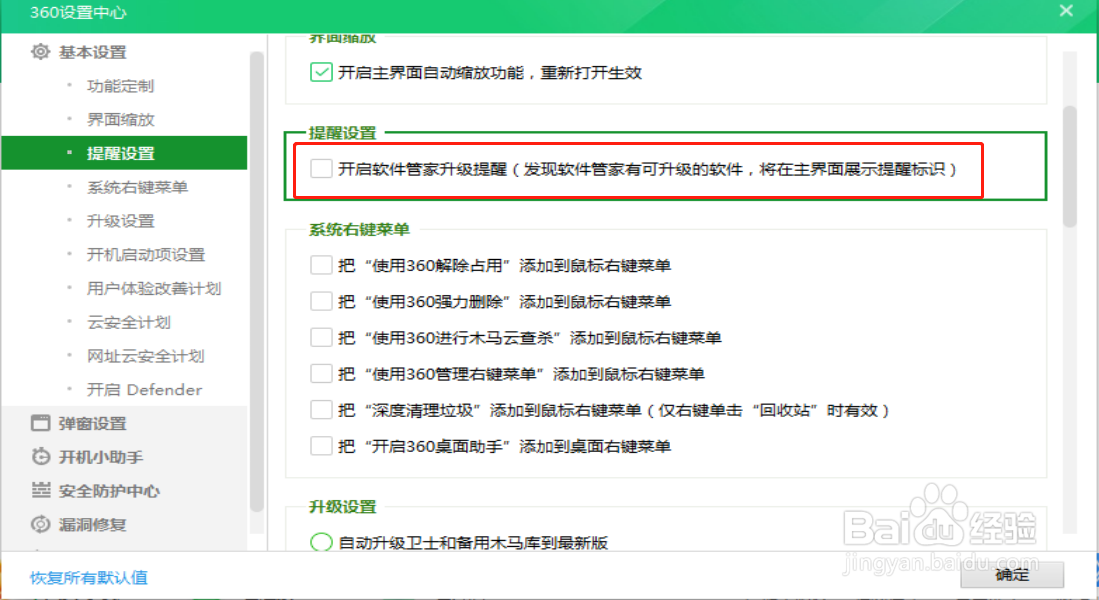Check “使用360强力删除” right-click menu option
Viewport: 1099px width, 600px height.
pos(321,301)
